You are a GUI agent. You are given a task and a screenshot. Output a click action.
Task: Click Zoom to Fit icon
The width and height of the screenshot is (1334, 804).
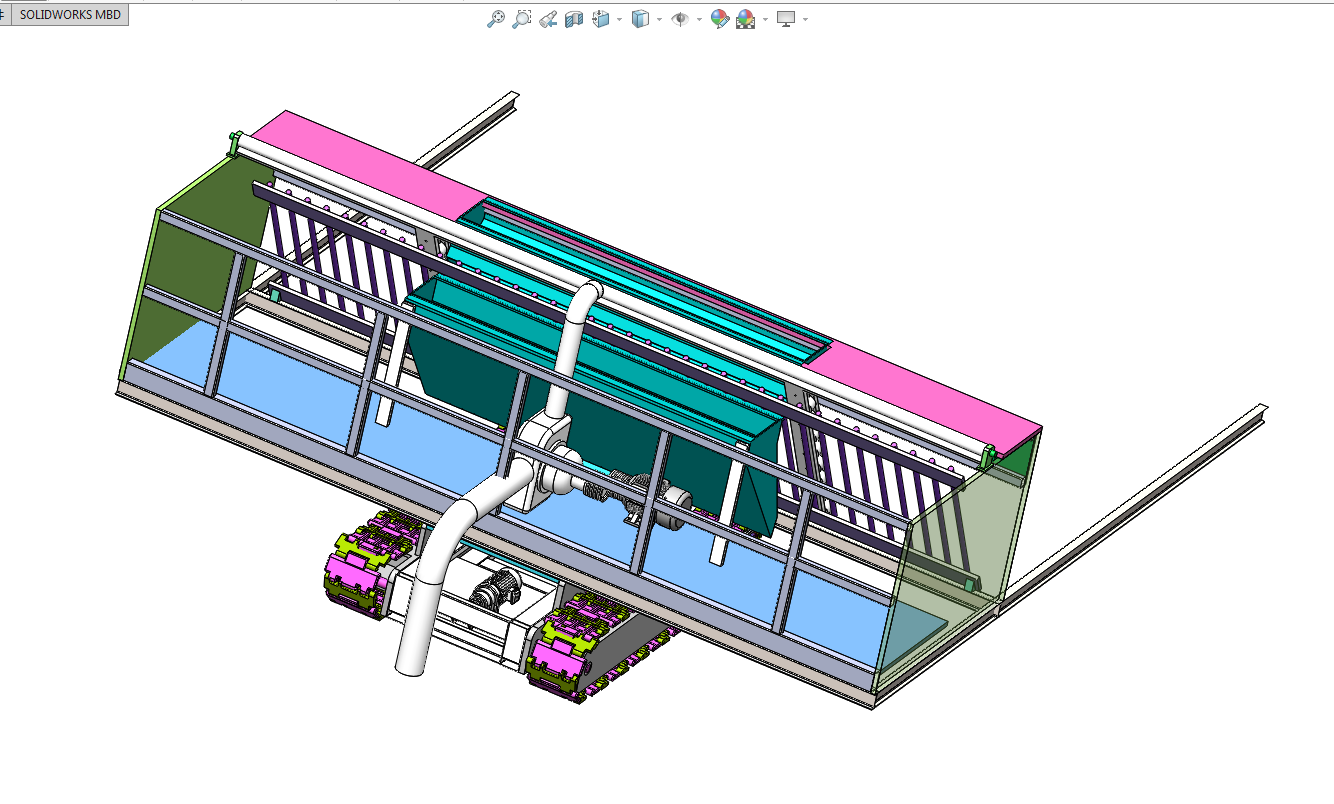pyautogui.click(x=495, y=18)
